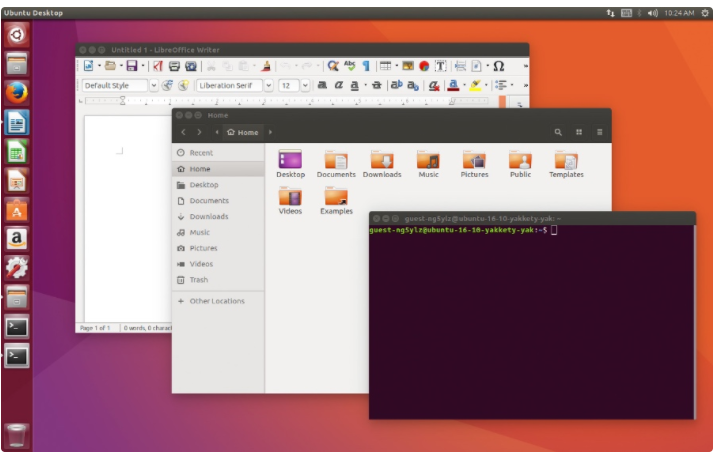Viewport: 716px width, 456px height.
Task: Insert a table in Writer
Action: click(x=385, y=66)
